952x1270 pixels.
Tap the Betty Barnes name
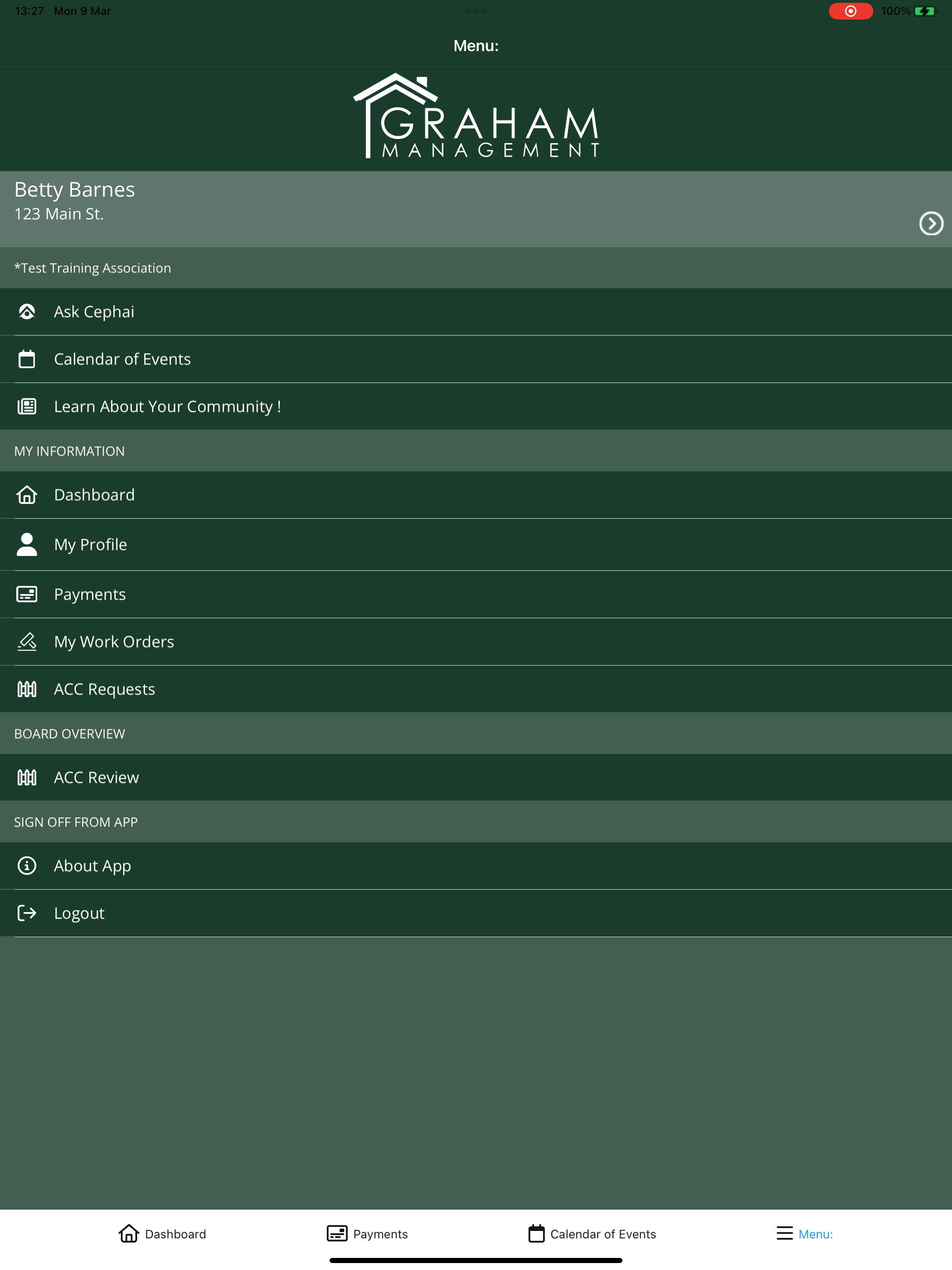pyautogui.click(x=75, y=190)
